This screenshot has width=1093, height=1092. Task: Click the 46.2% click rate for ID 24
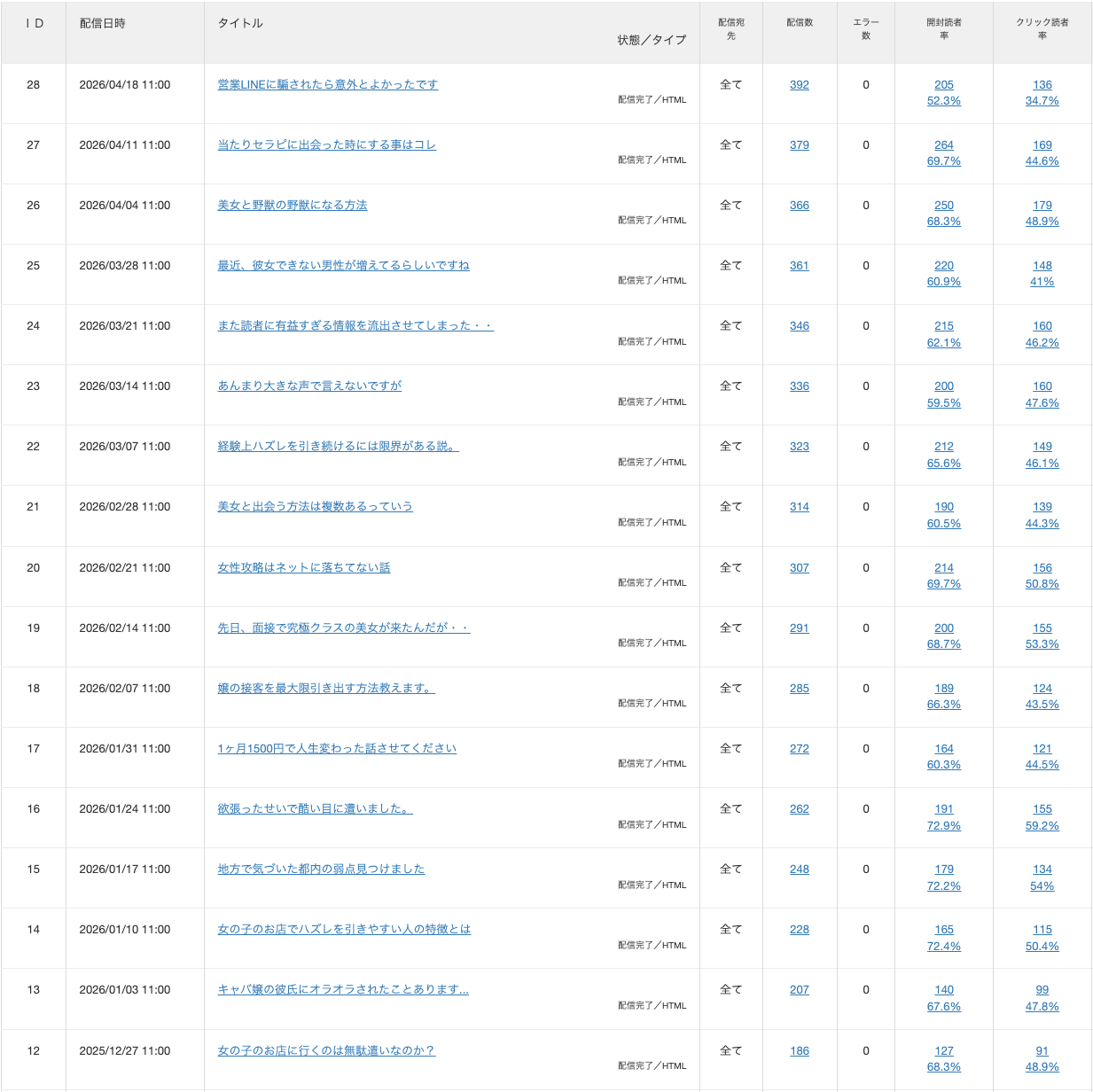[x=1042, y=343]
